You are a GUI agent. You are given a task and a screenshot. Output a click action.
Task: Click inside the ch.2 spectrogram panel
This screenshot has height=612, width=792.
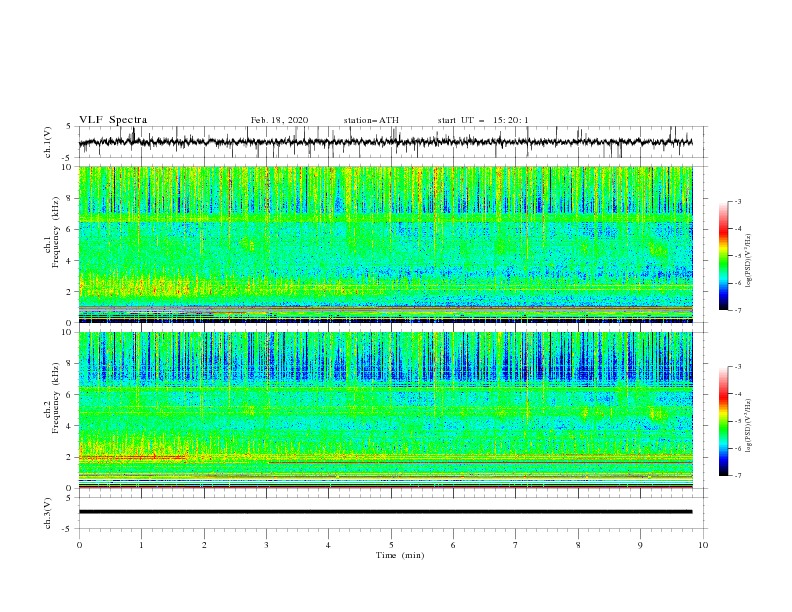click(x=385, y=410)
